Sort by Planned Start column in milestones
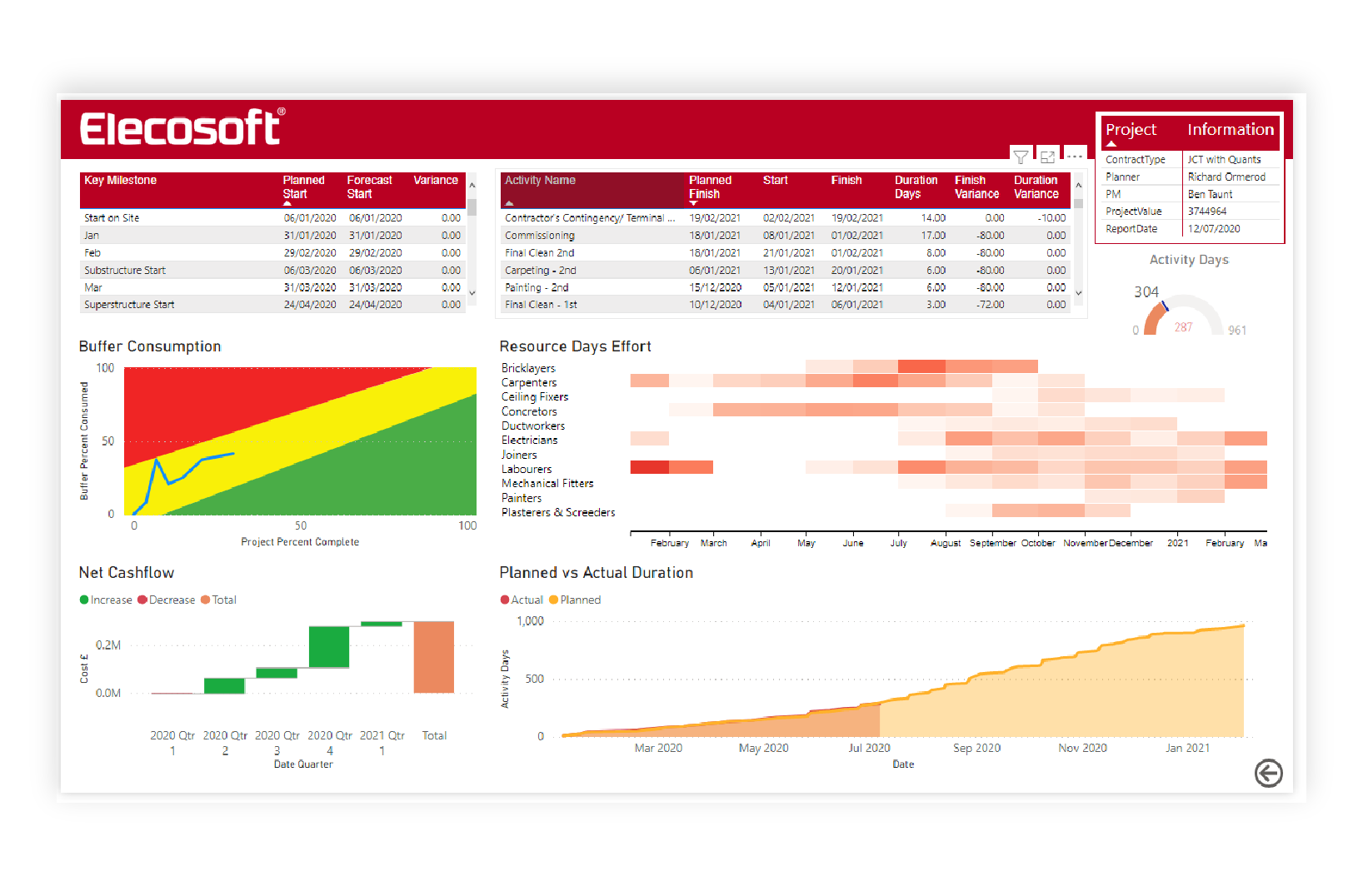Image resolution: width=1363 pixels, height=896 pixels. 303,187
